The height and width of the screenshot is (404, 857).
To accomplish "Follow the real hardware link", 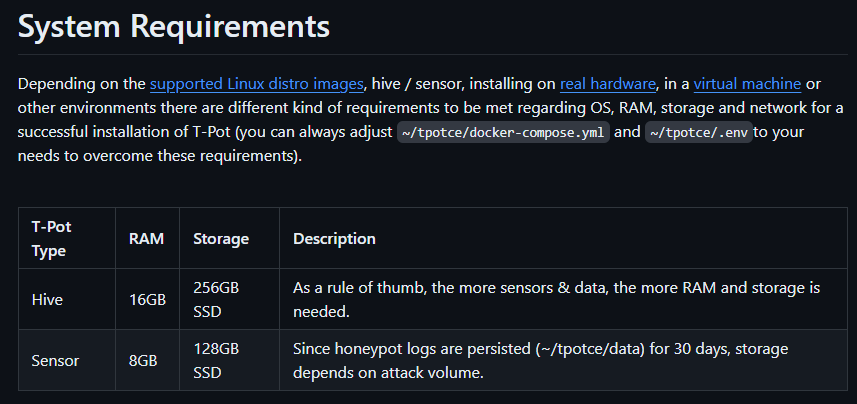I will 608,84.
